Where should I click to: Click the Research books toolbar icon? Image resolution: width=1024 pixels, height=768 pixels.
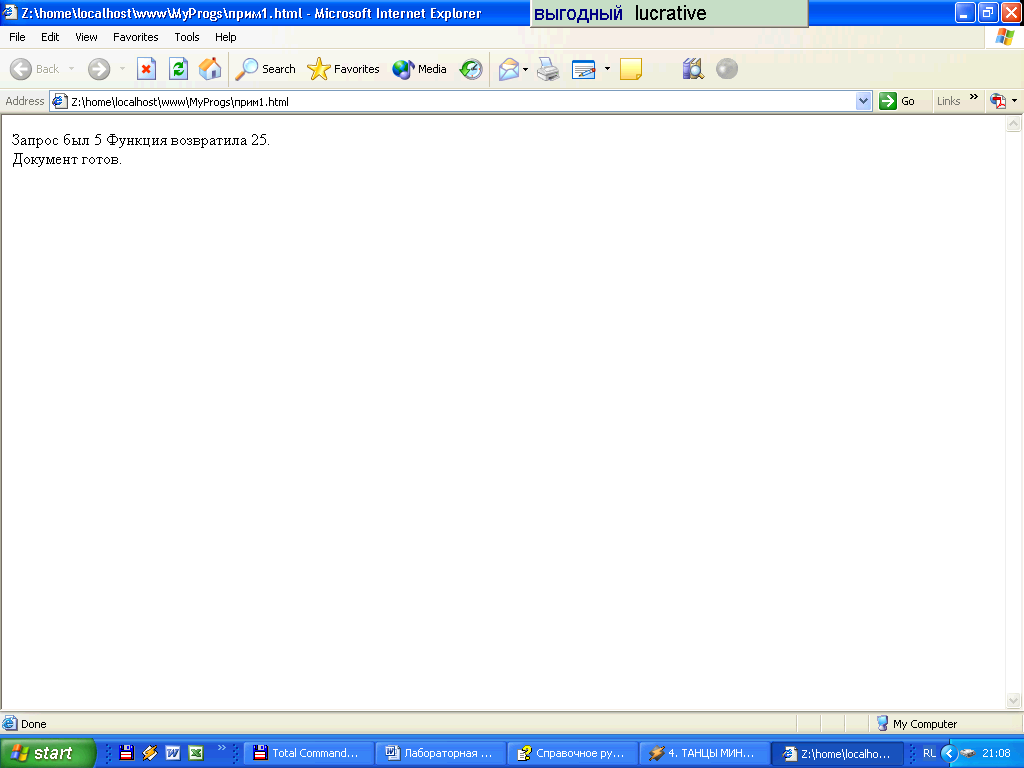693,69
